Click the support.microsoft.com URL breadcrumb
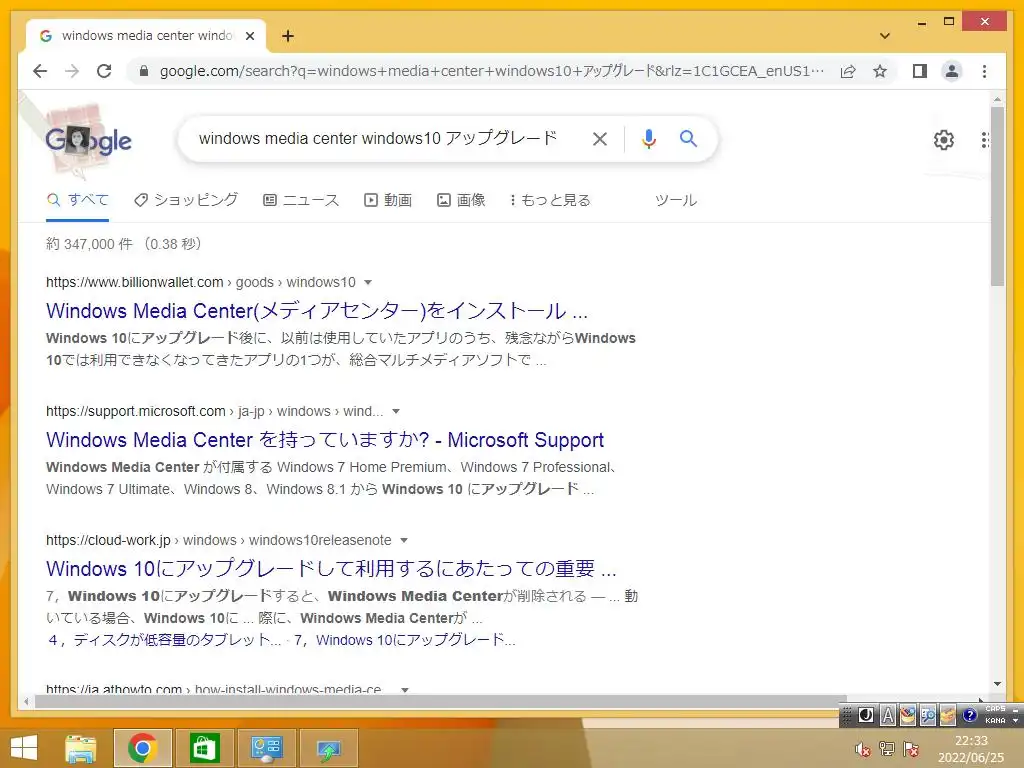This screenshot has width=1024, height=768. (214, 411)
